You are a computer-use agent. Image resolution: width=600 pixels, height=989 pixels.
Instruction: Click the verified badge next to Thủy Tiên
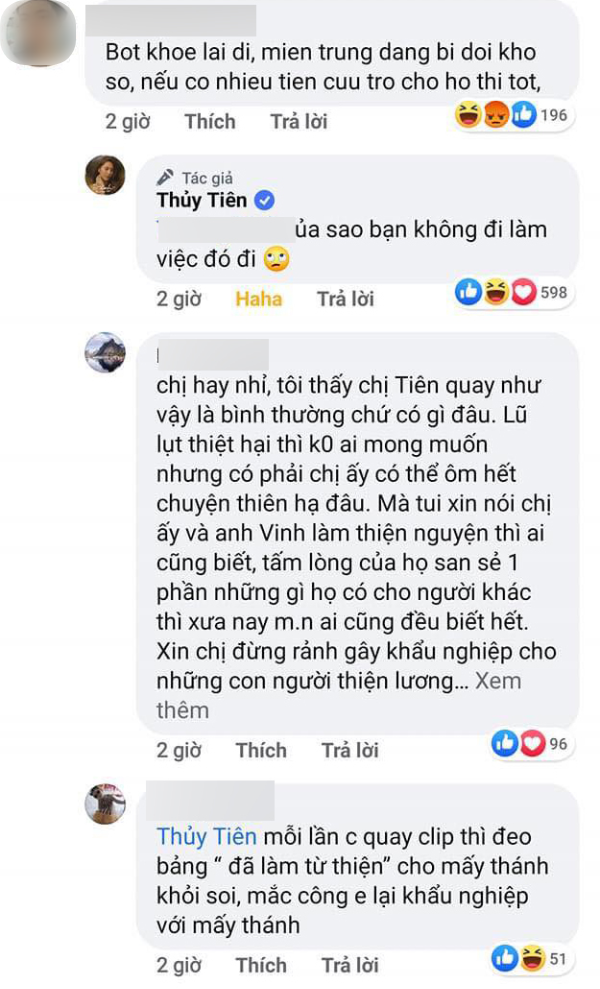pos(264,201)
